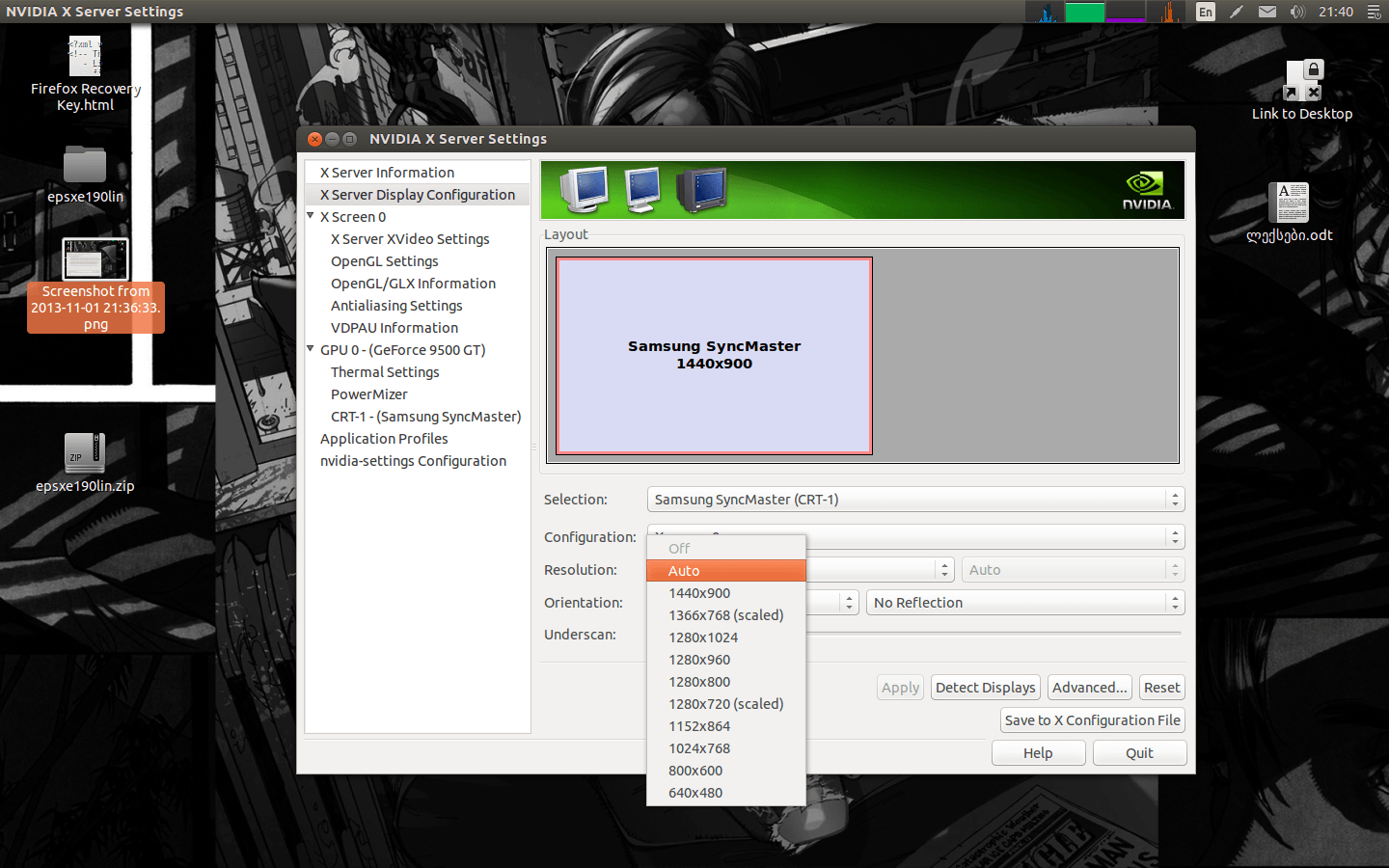Click the pen indicator in top panel
The image size is (1389, 868).
pos(1237,12)
